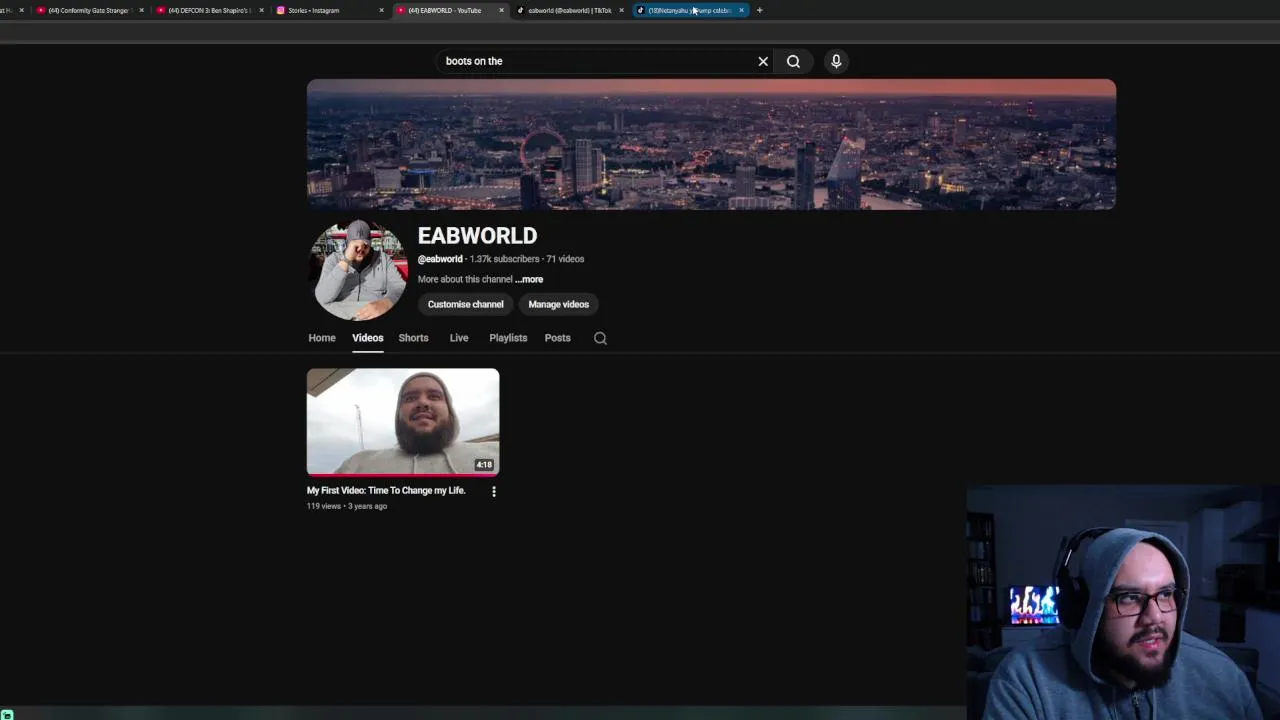Open the Shorts channel tab

[x=413, y=338]
